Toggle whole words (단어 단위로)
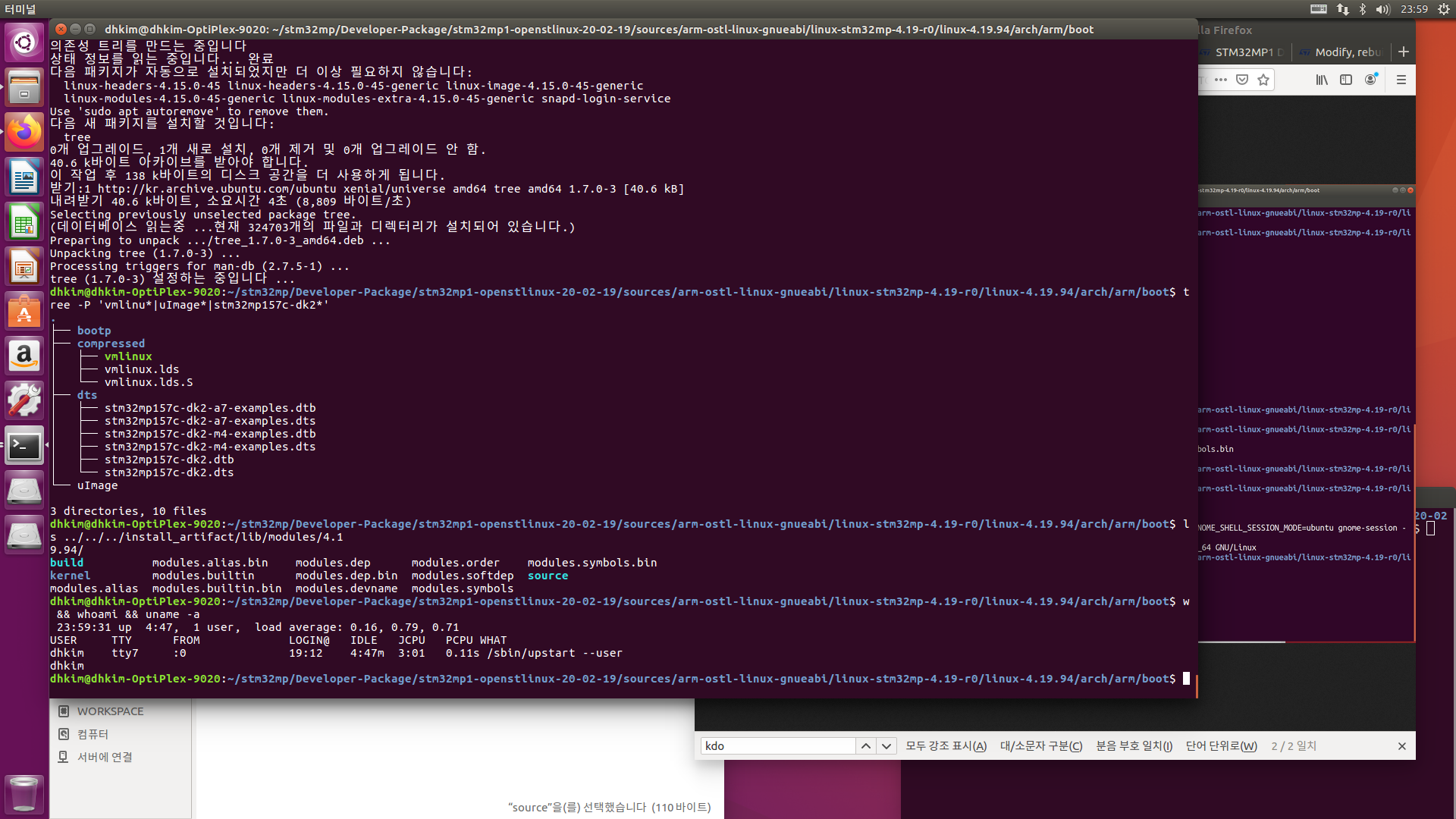This screenshot has width=1456, height=819. point(1221,746)
